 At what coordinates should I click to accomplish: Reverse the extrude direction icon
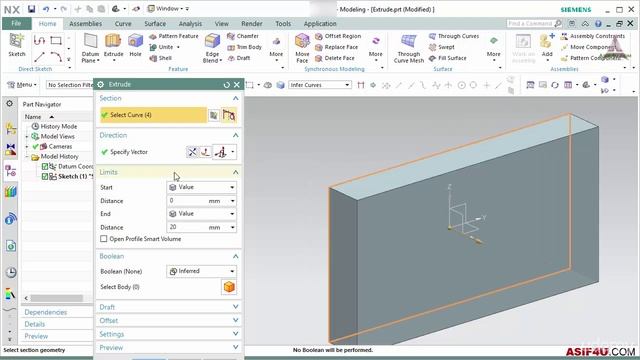192,152
